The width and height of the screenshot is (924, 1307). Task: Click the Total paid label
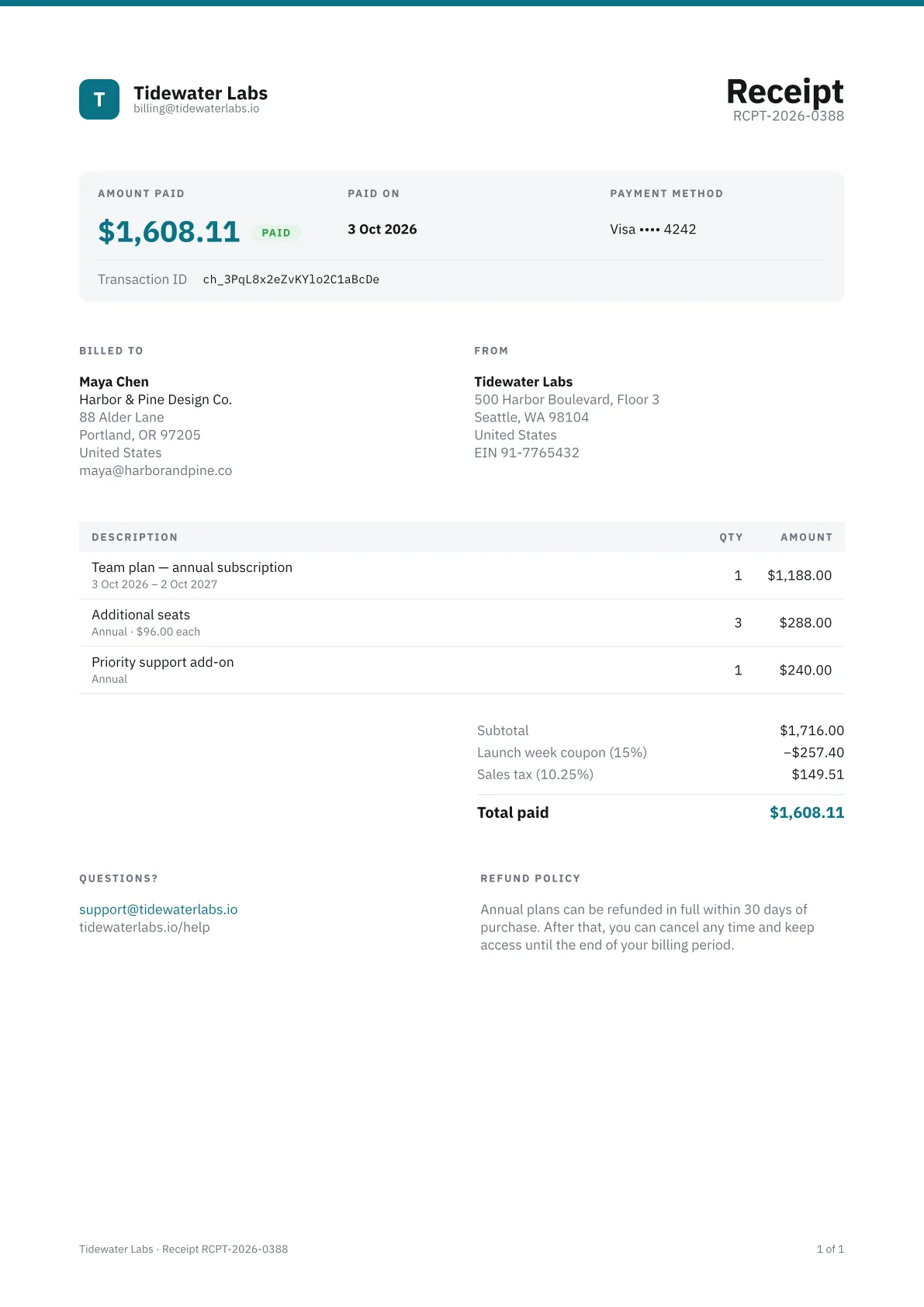coord(513,813)
